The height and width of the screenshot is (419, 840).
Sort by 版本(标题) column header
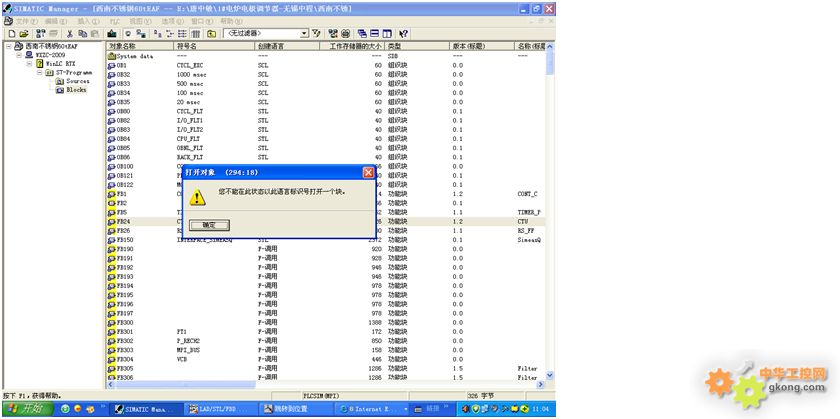pyautogui.click(x=482, y=46)
